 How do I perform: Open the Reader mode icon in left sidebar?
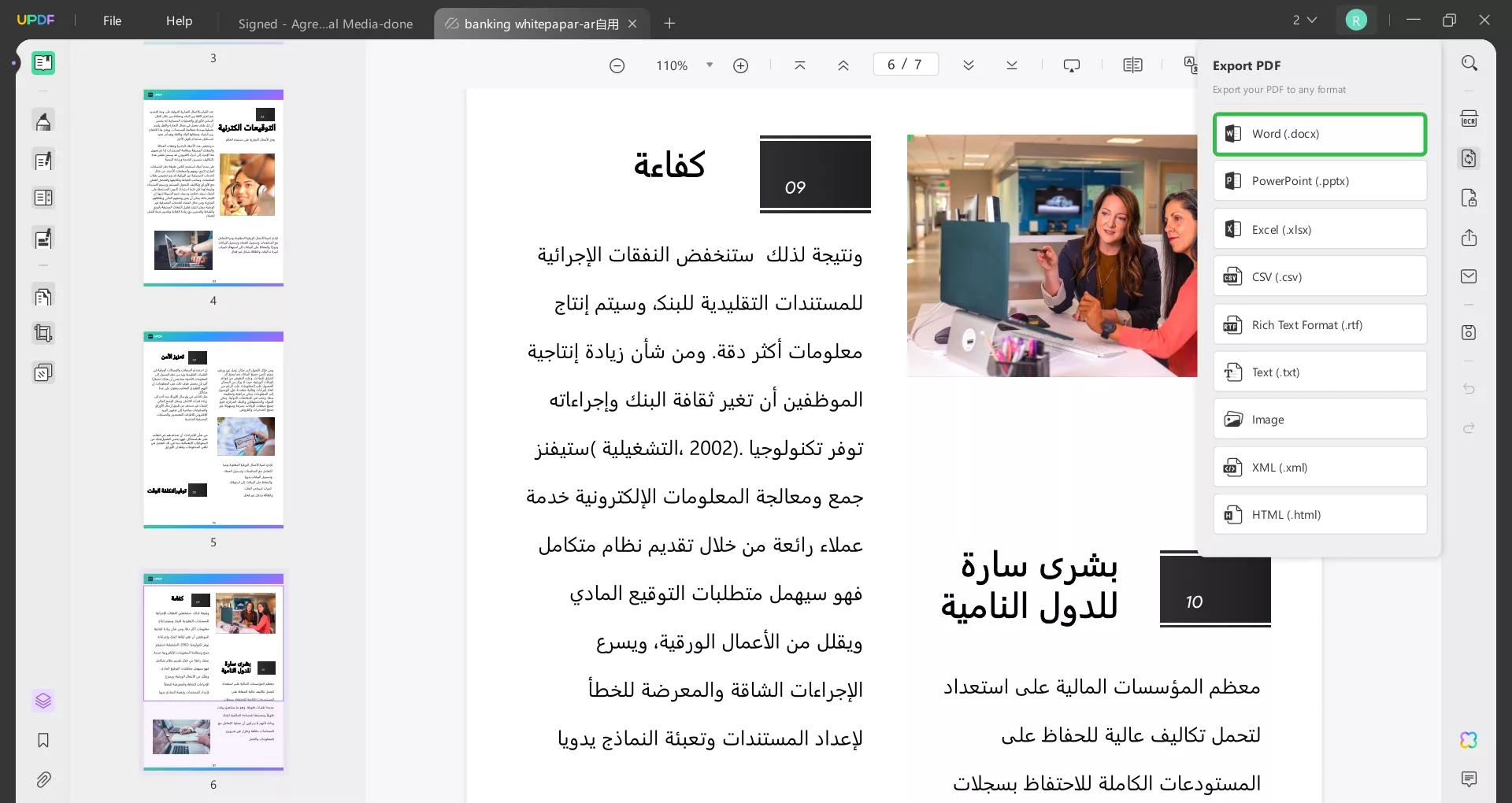click(x=43, y=63)
